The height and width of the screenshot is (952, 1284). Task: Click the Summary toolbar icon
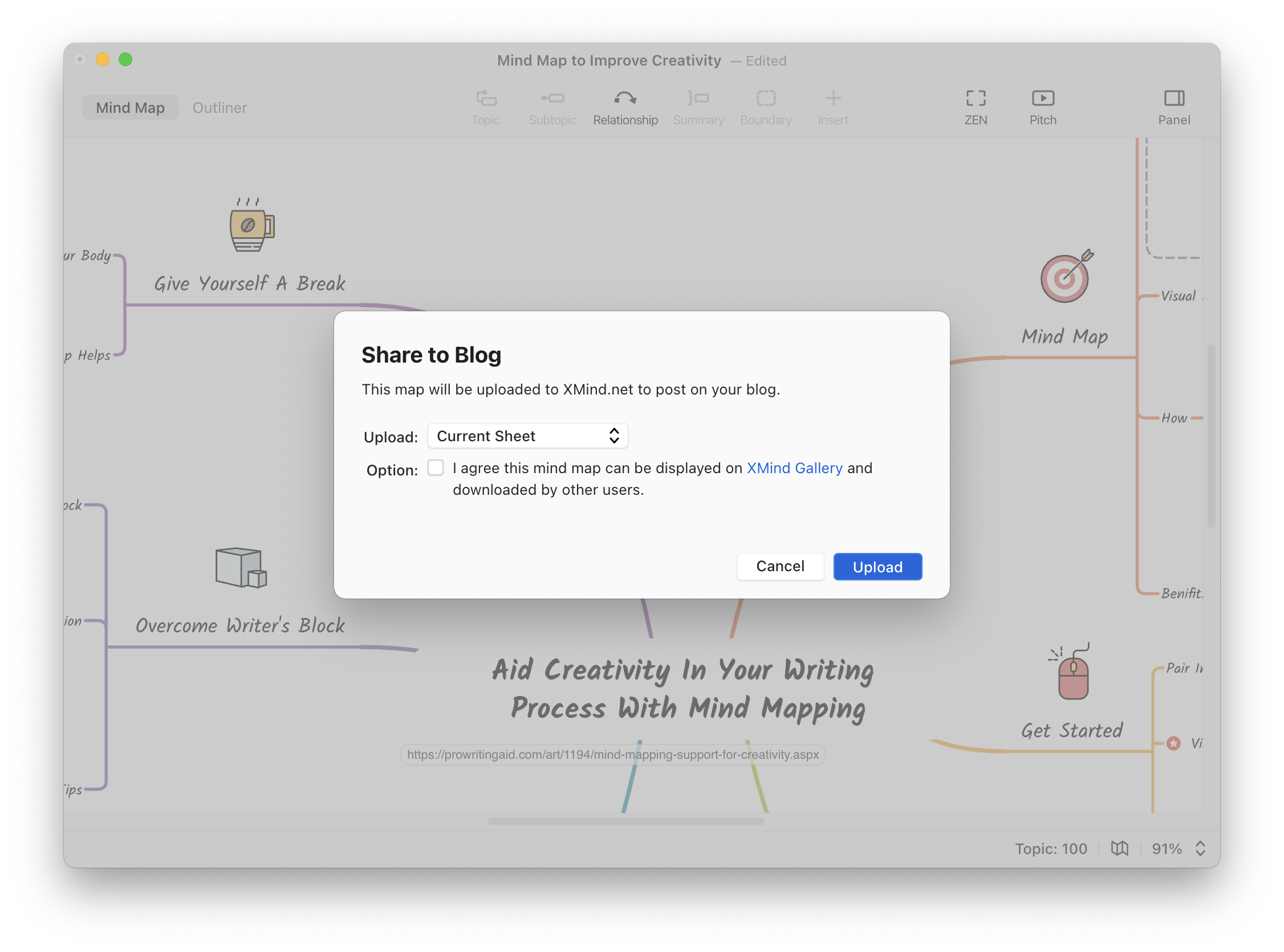point(698,108)
